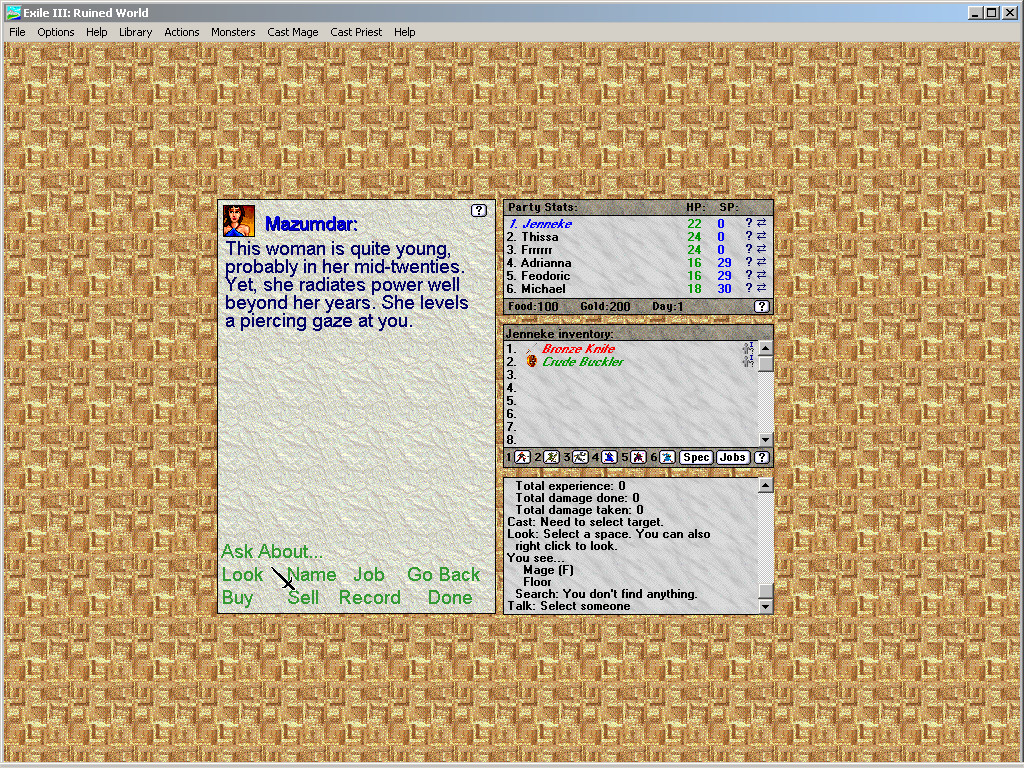
Task: Click the info icon on the Crude Buckler row
Action: point(748,360)
